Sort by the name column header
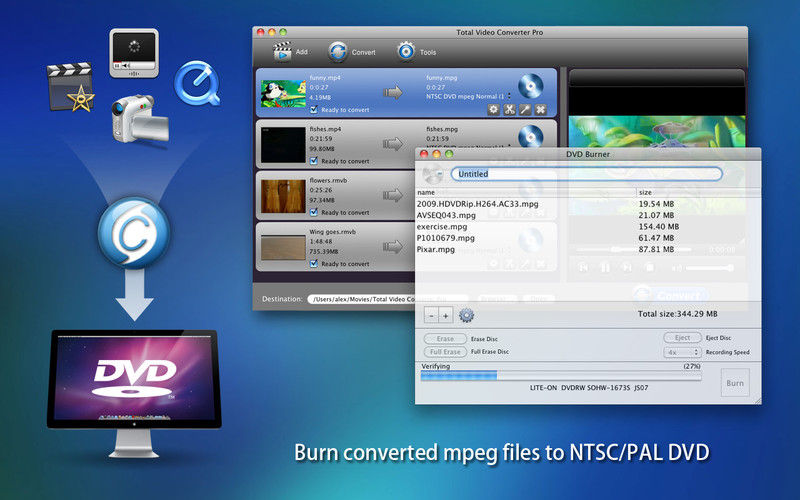The width and height of the screenshot is (800, 500). pyautogui.click(x=526, y=192)
